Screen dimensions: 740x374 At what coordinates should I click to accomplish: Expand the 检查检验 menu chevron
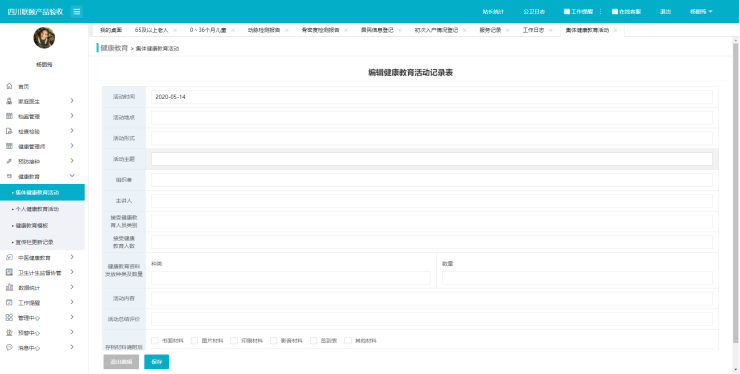(x=72, y=131)
